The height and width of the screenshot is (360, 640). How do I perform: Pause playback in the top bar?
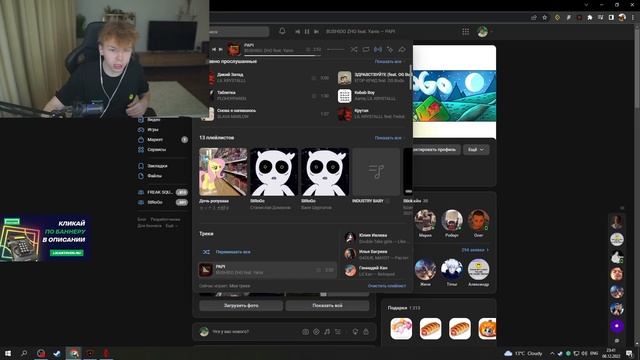[307, 31]
